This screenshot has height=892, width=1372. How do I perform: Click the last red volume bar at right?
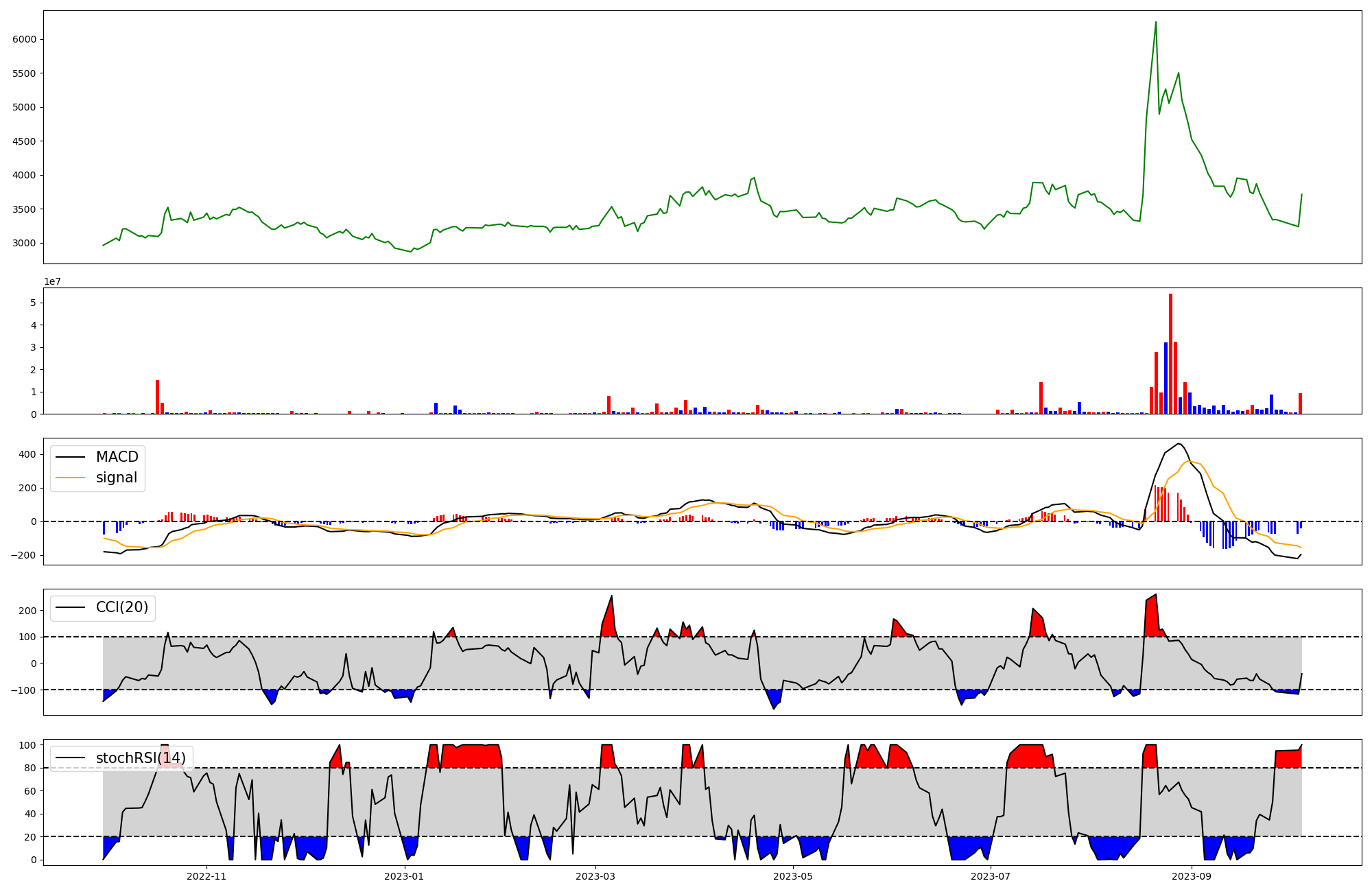pos(1300,403)
